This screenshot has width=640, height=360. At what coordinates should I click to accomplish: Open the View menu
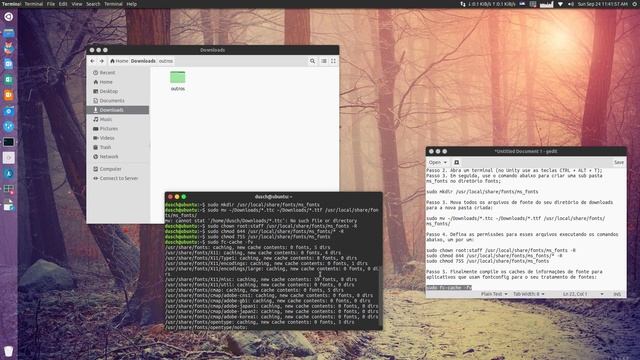[x=77, y=4]
